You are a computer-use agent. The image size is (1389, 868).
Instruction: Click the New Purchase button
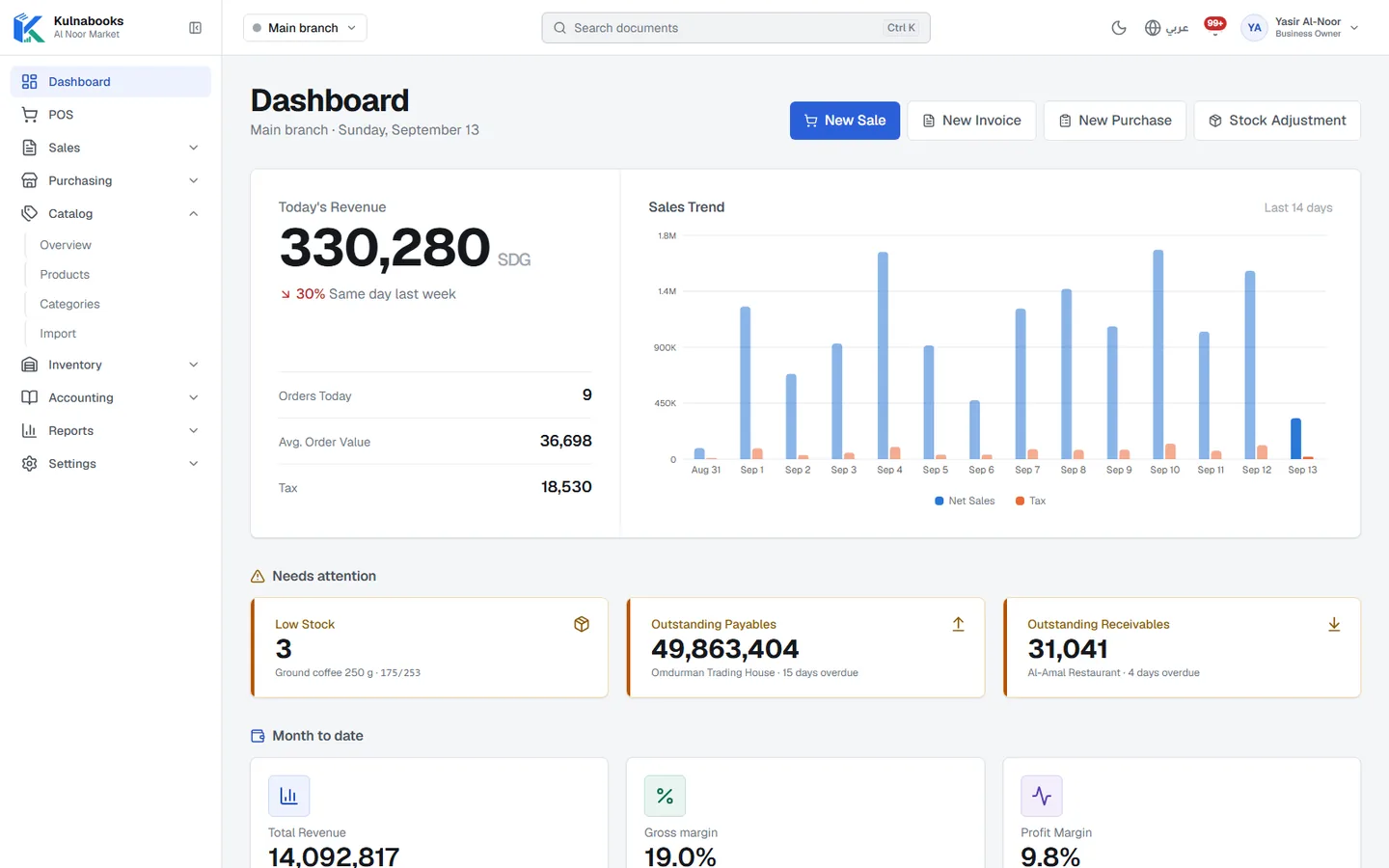click(x=1115, y=121)
